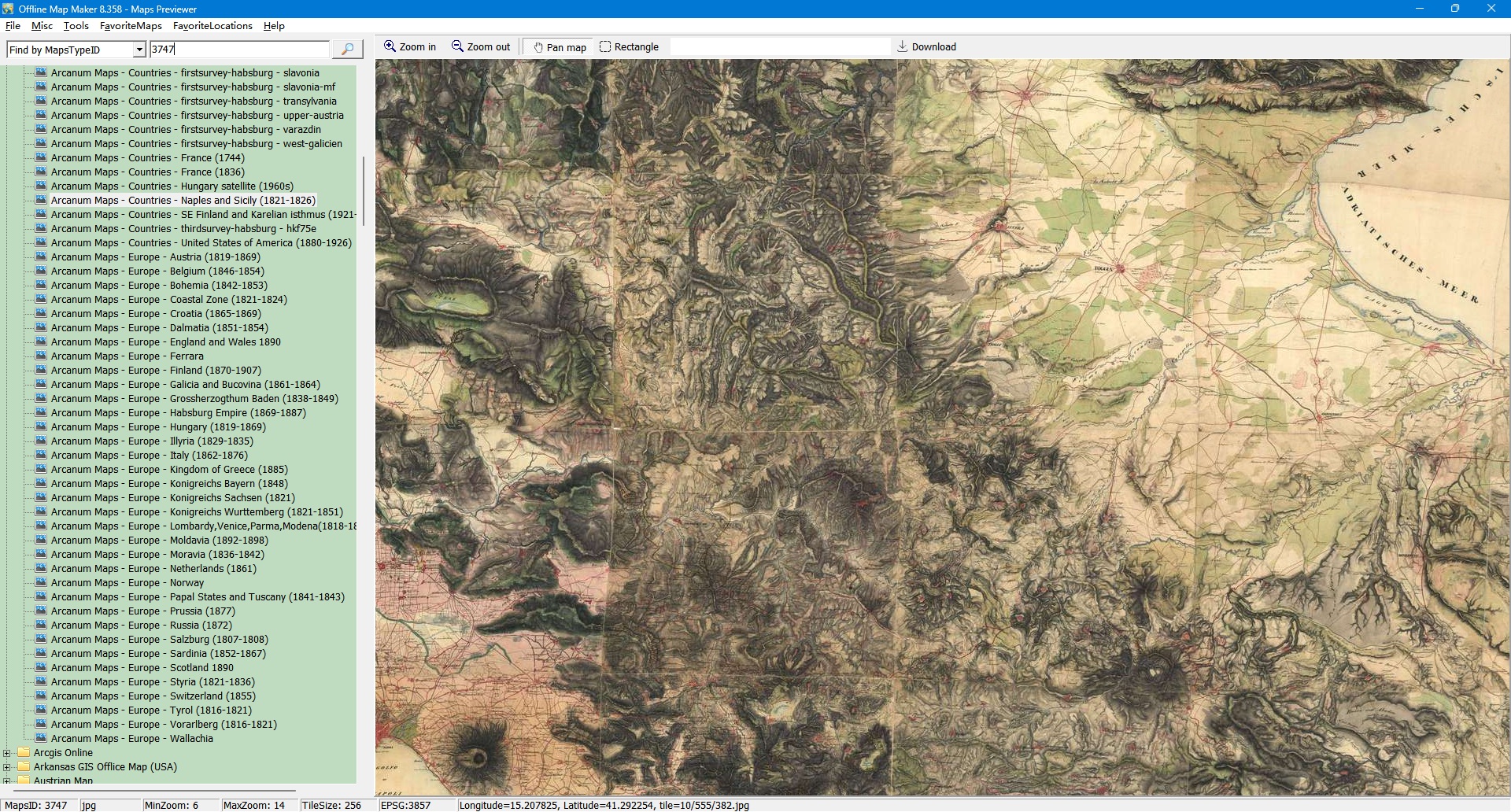Select Naples and Sicily (1821-1826) map

coord(183,201)
